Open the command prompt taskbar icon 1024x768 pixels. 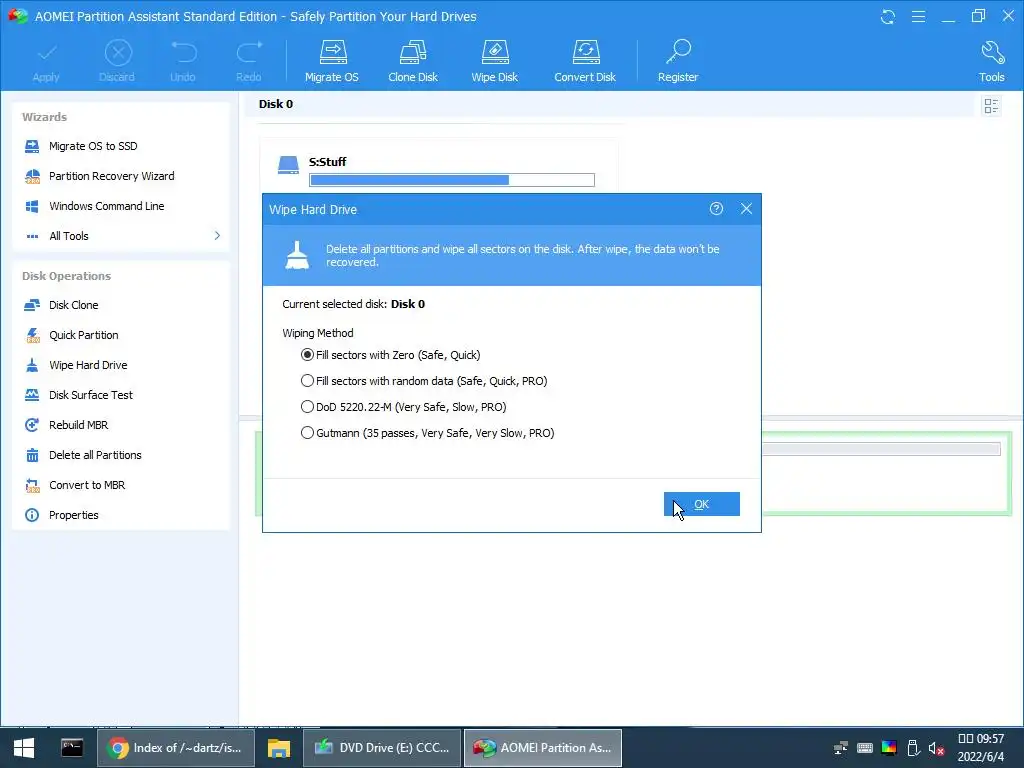point(72,748)
